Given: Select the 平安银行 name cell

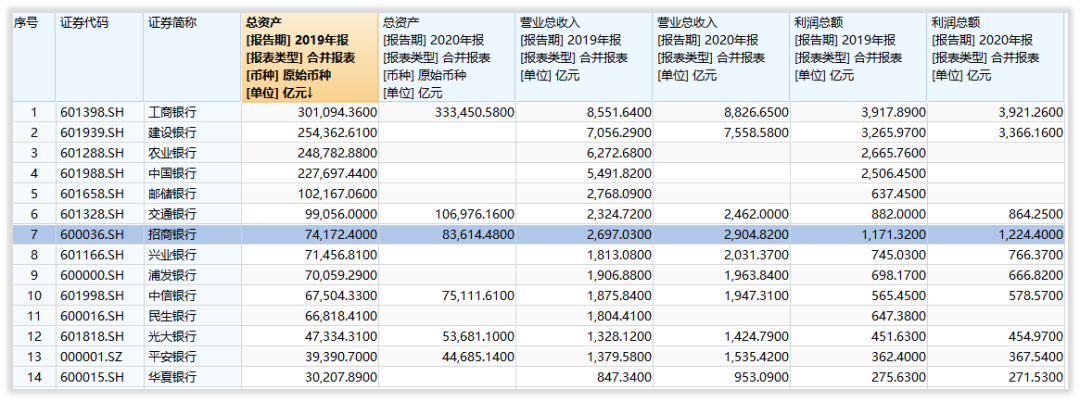Looking at the screenshot, I should point(192,357).
